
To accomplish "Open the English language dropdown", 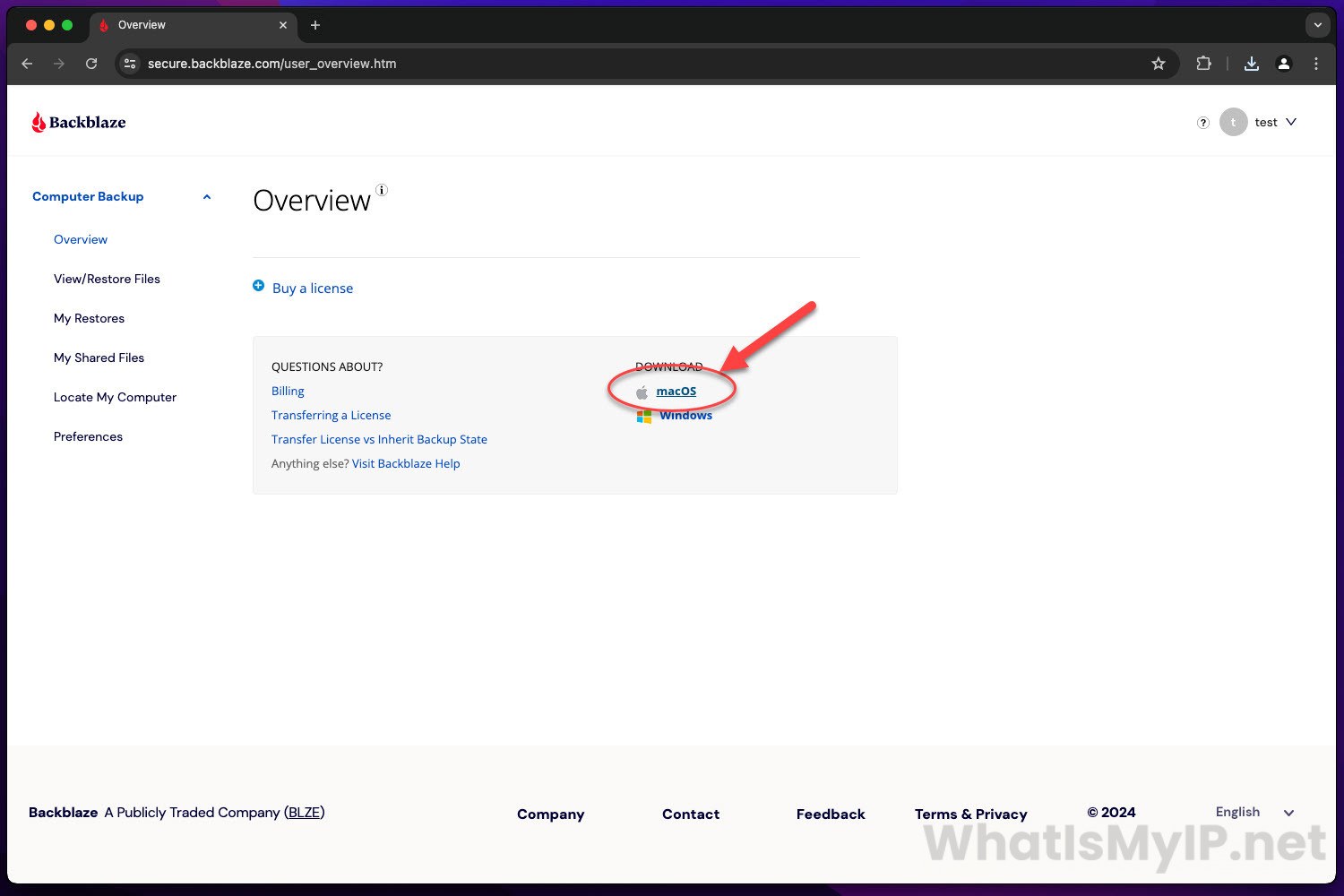I will (1254, 812).
